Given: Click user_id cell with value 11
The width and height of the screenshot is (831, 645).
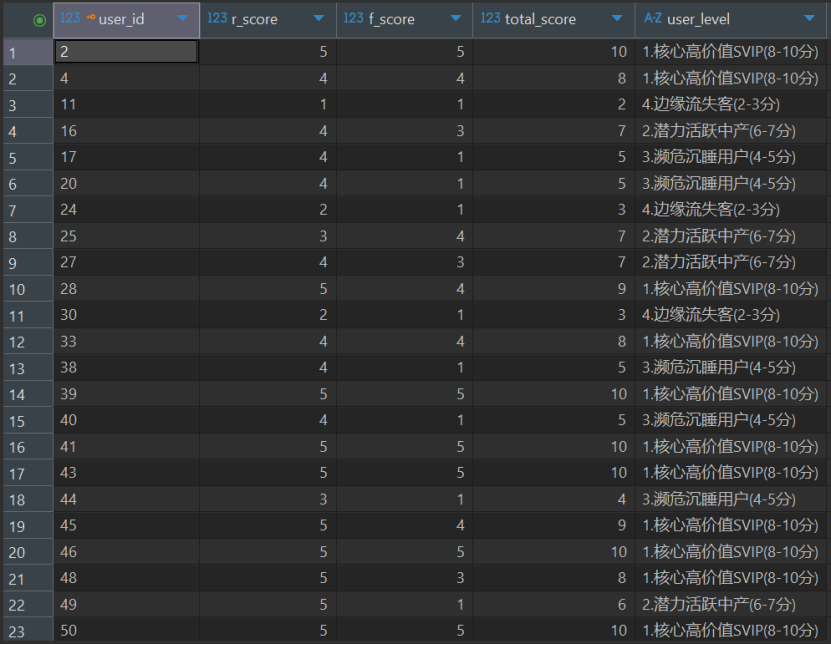Looking at the screenshot, I should pos(126,104).
